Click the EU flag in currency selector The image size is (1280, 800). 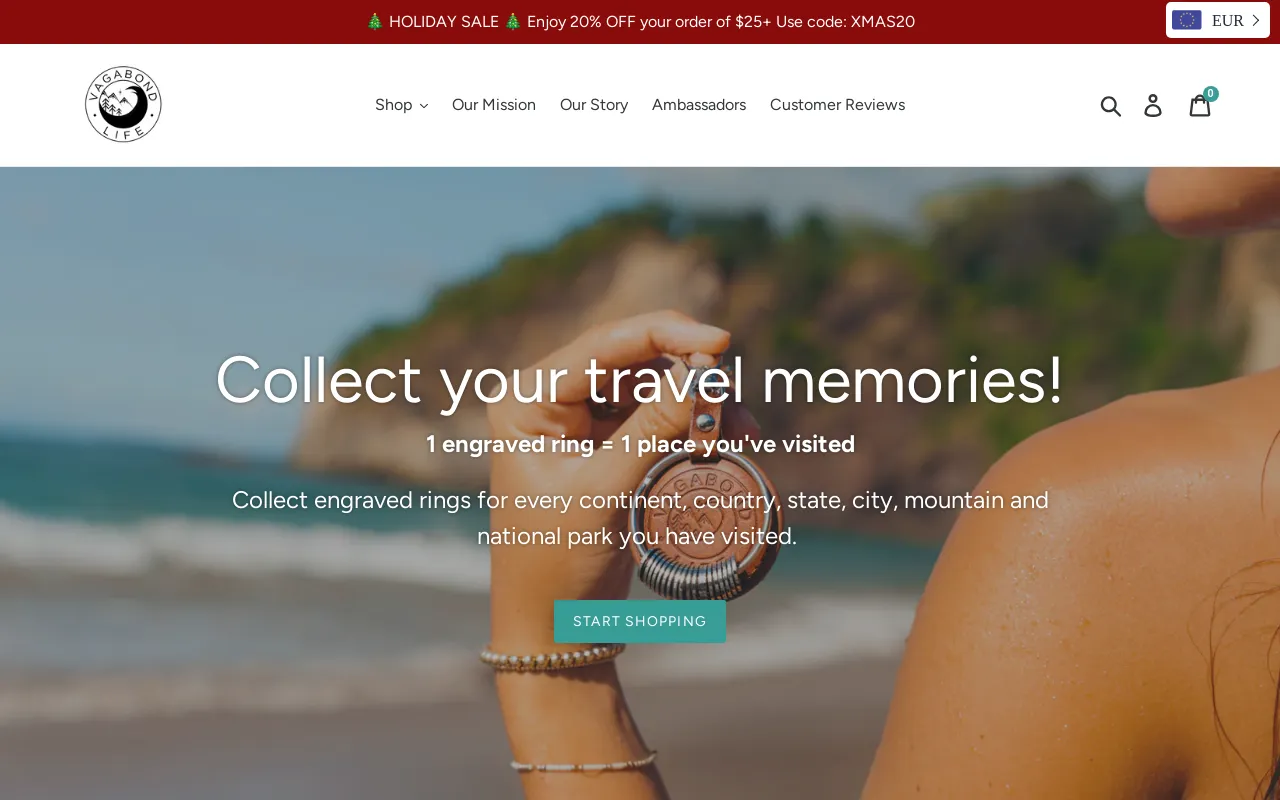pyautogui.click(x=1187, y=20)
